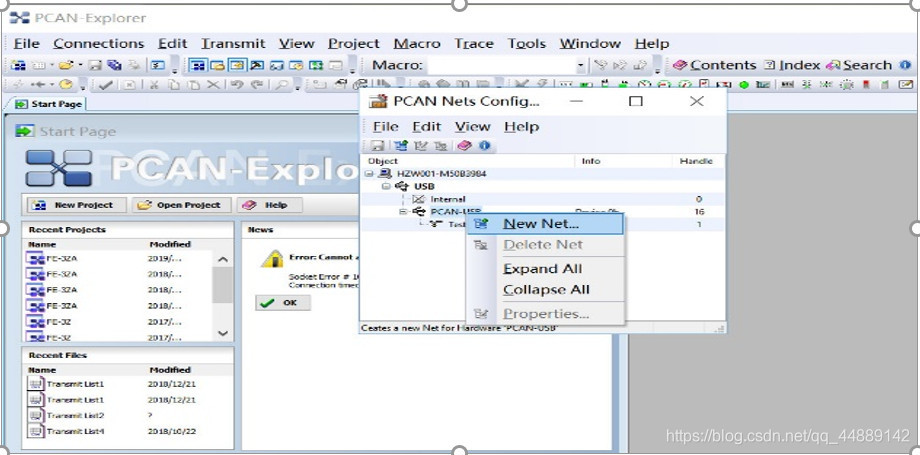Click the Find magnifier icon

click(x=282, y=85)
